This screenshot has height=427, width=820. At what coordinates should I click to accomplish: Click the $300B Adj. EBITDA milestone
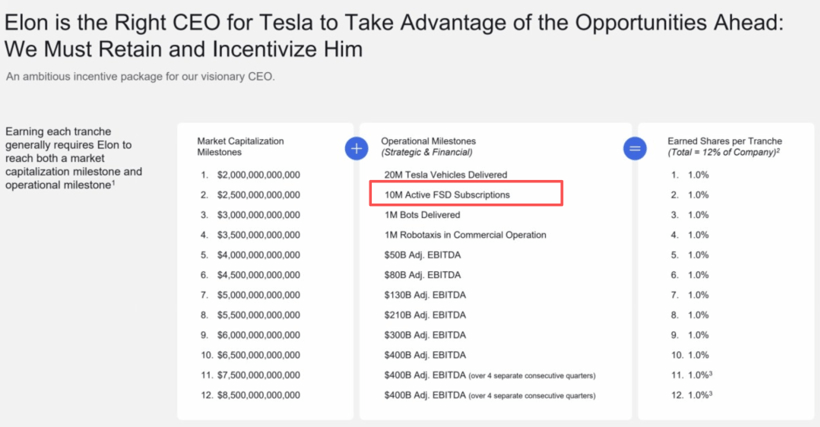click(426, 335)
